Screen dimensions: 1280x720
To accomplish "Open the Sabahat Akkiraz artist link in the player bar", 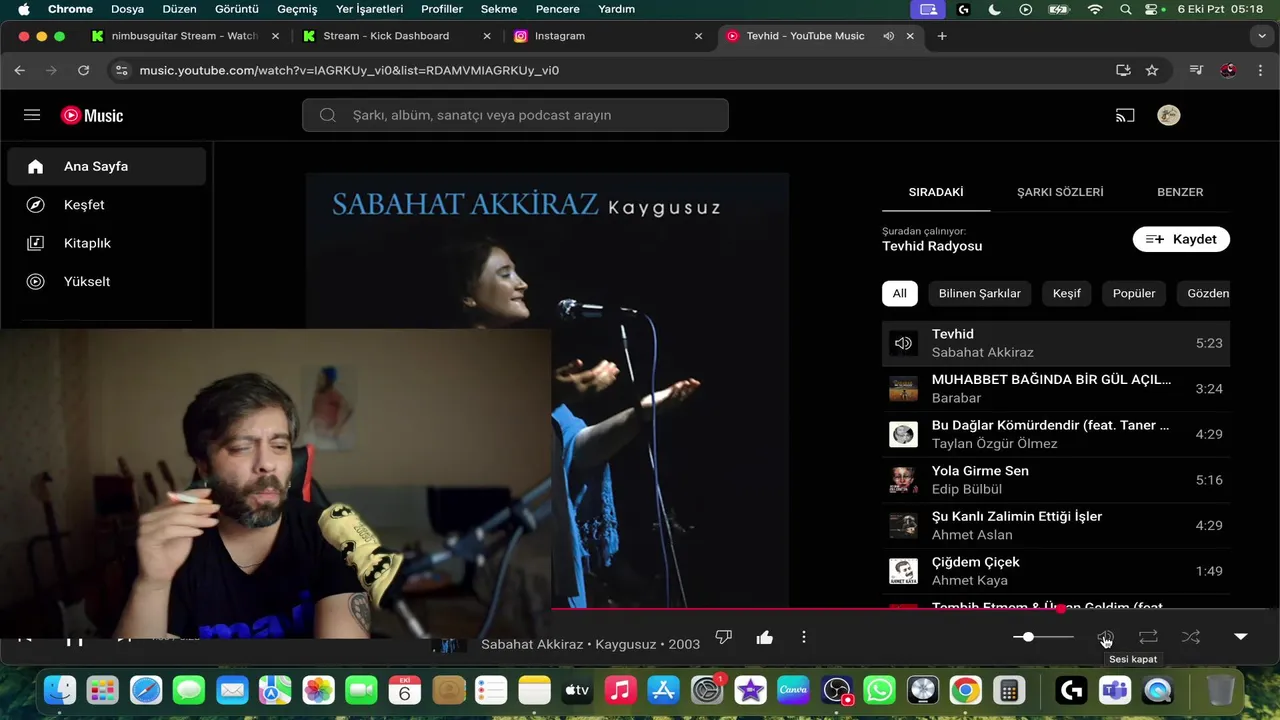I will coord(532,644).
